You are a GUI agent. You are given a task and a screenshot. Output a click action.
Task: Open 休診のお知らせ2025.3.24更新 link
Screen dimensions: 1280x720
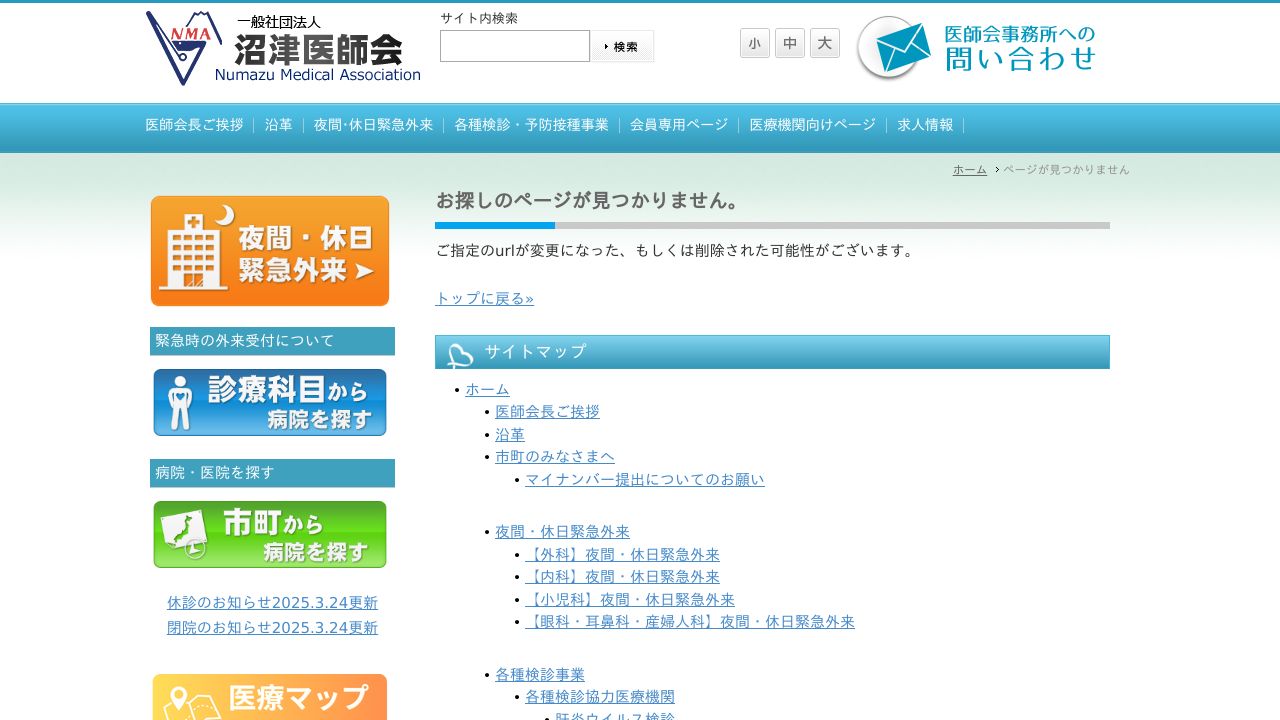click(271, 602)
